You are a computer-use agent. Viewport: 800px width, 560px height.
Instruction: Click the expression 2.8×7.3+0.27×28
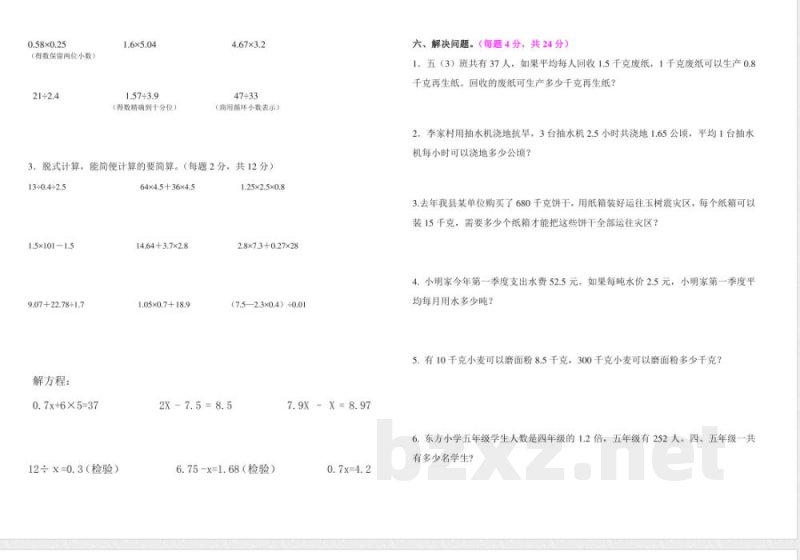pyautogui.click(x=268, y=246)
